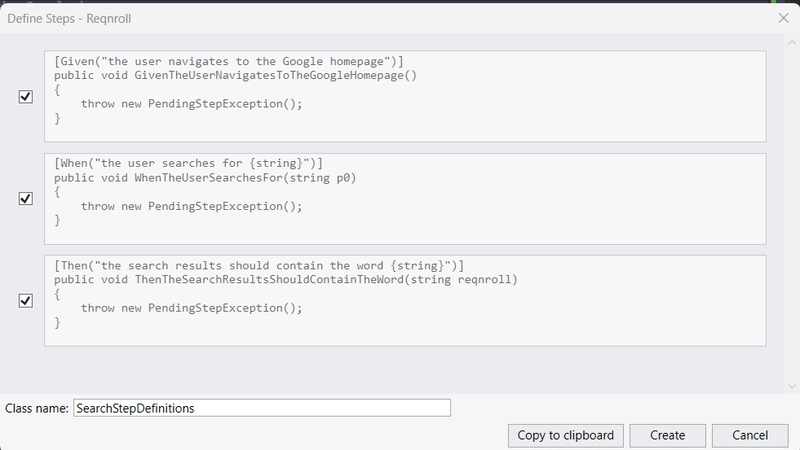This screenshot has height=450, width=800.
Task: Click the Class name label
Action: point(36,408)
